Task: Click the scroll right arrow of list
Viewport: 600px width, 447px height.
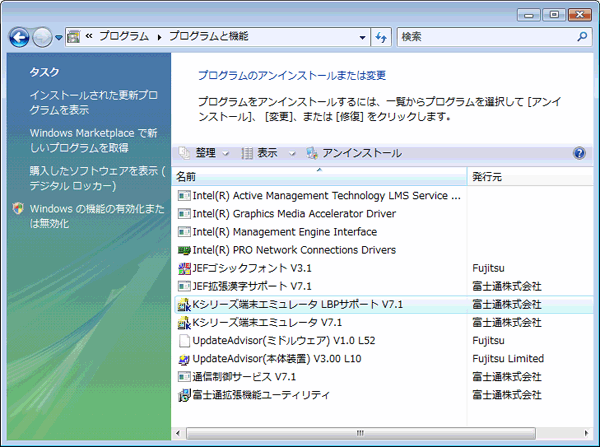Action: point(587,433)
